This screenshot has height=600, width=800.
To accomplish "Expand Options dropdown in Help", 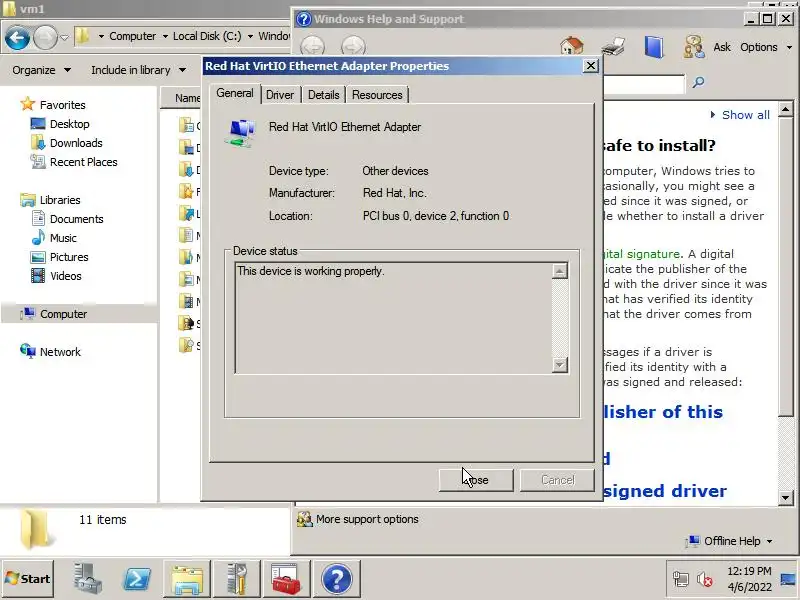I will tap(766, 47).
